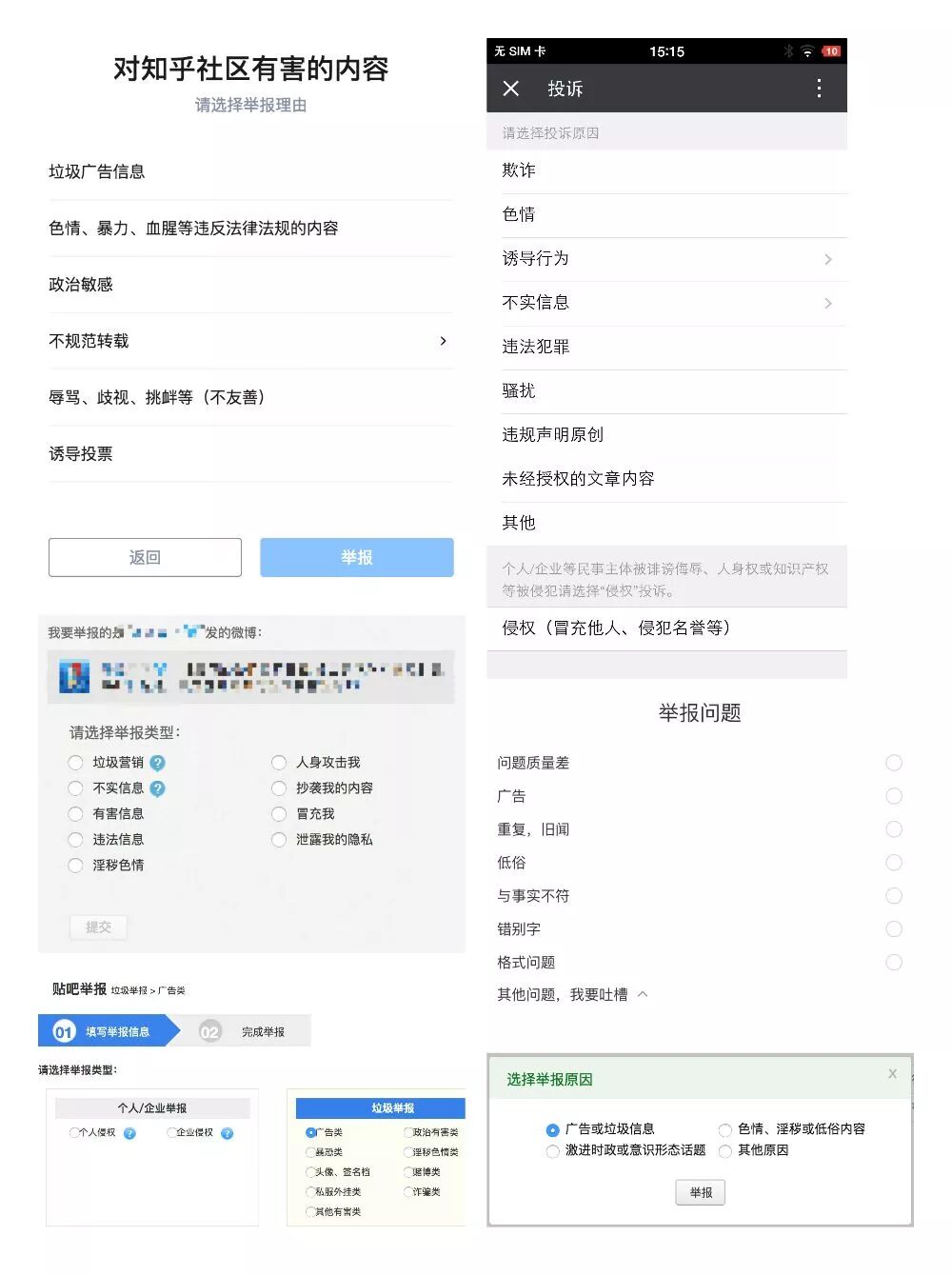Select 侵权（冒充他人、侵犯名誉等）entry
The height and width of the screenshot is (1276, 952).
coord(617,628)
